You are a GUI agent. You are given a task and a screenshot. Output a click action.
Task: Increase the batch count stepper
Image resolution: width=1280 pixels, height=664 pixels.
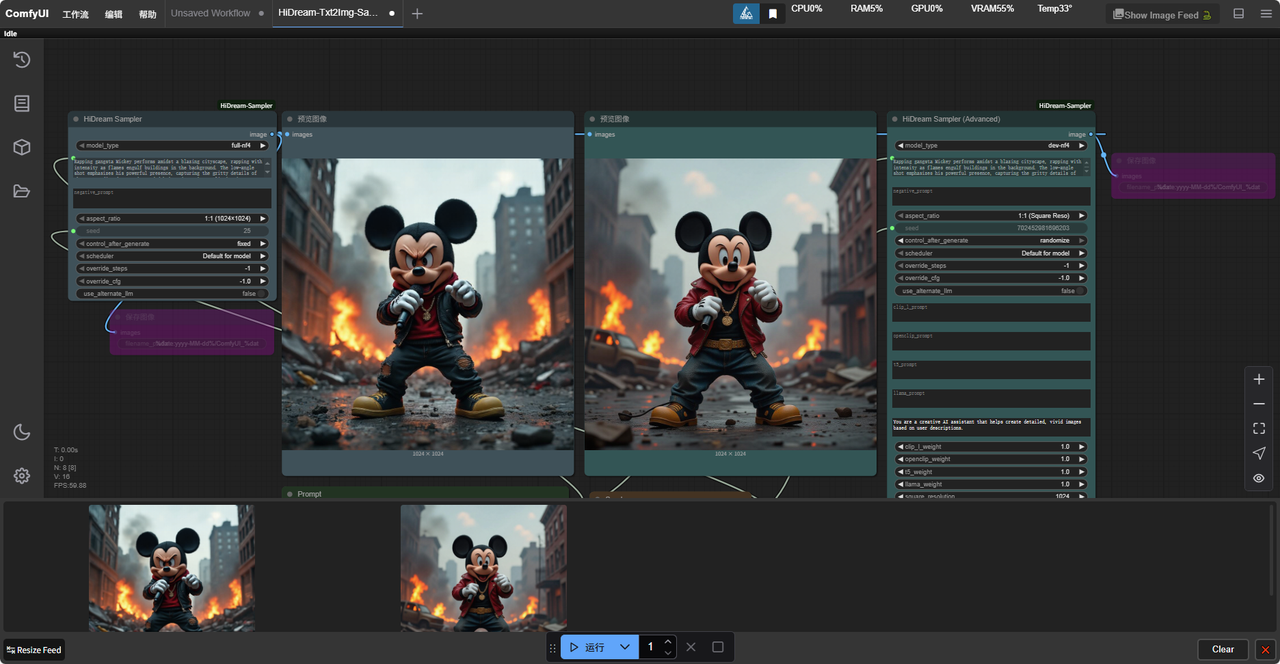pos(668,642)
